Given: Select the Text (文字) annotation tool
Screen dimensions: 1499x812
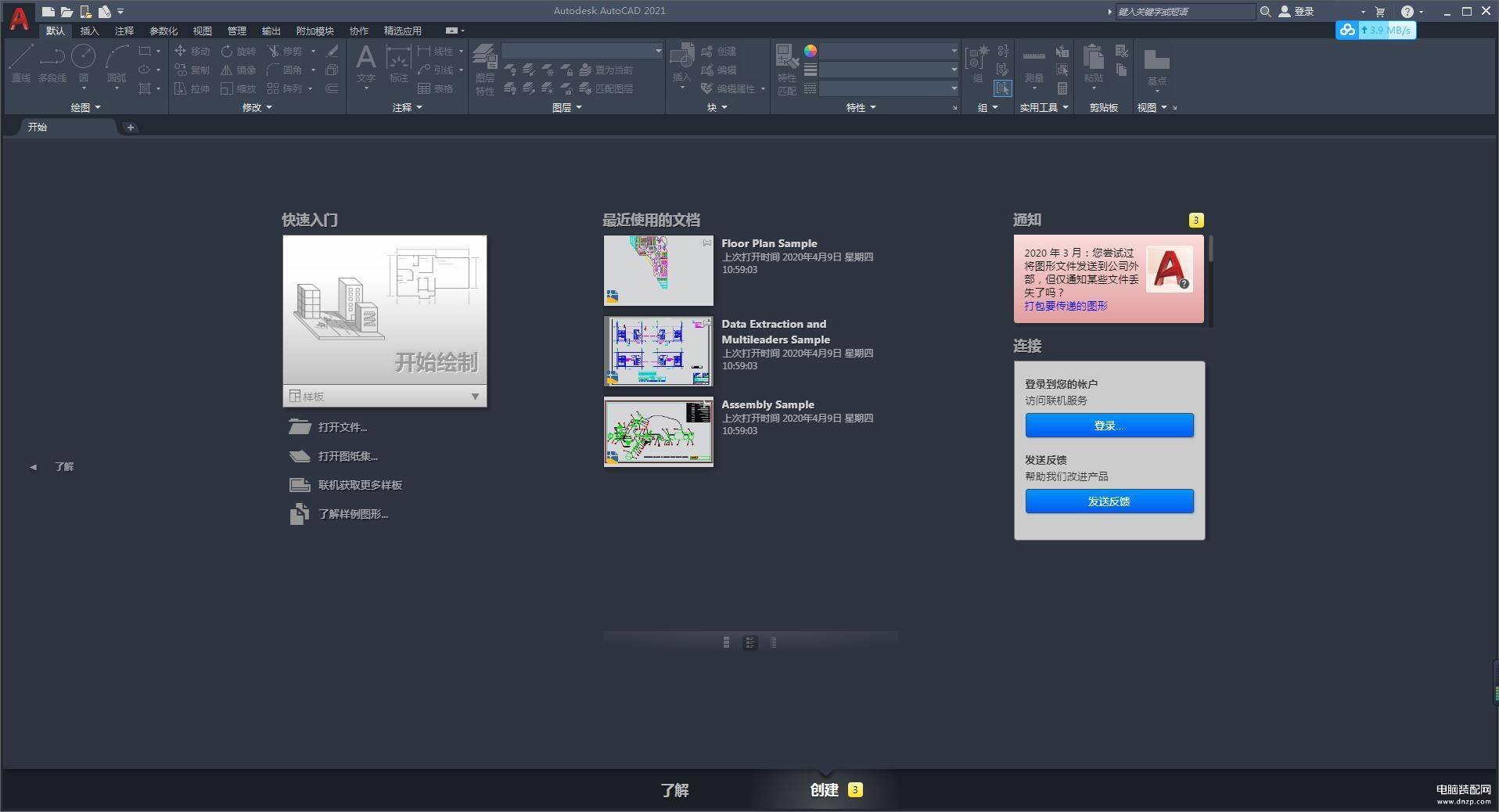Looking at the screenshot, I should pos(365,63).
